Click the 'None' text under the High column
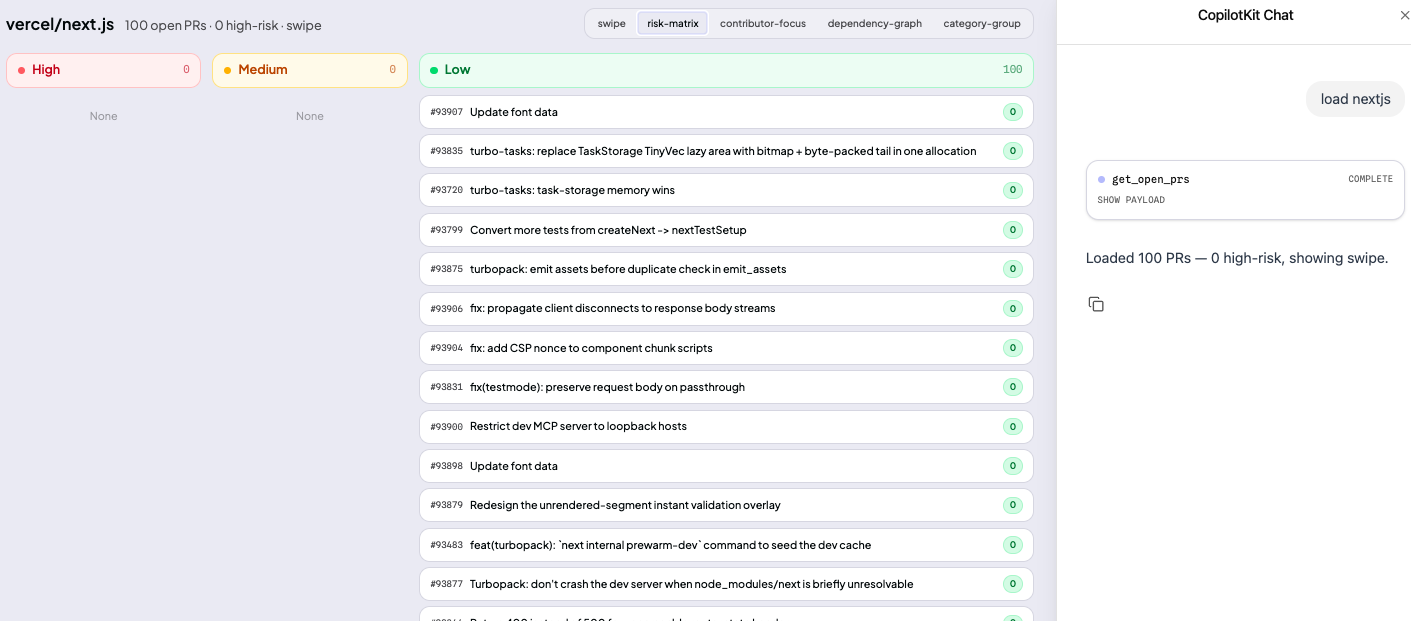Screen dimensions: 1411x621 click(103, 116)
